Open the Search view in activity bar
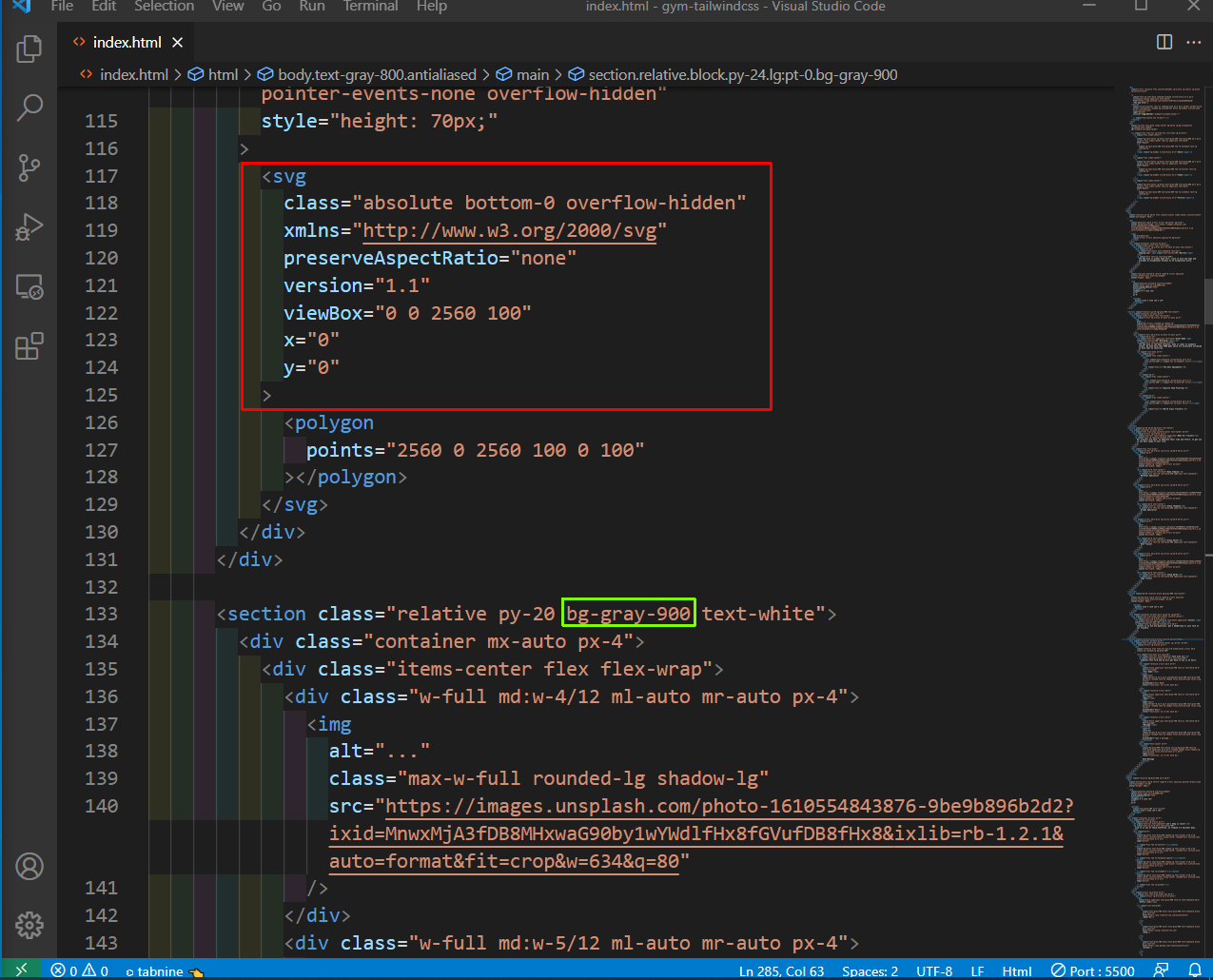Viewport: 1213px width, 980px height. [x=29, y=108]
